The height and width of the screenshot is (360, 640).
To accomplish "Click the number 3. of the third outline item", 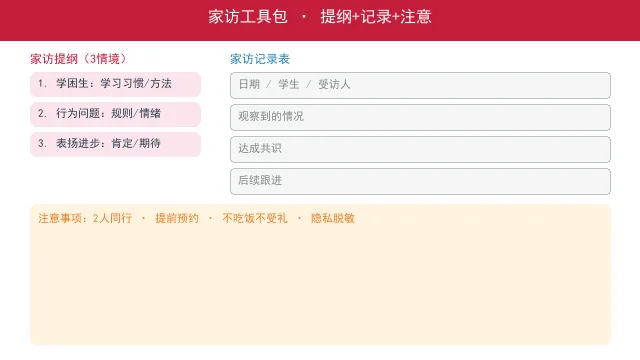I will click(x=42, y=144).
